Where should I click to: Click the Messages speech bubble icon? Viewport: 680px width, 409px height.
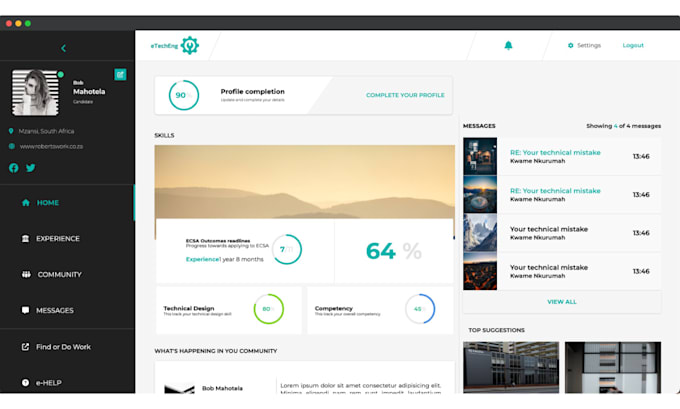tap(26, 310)
